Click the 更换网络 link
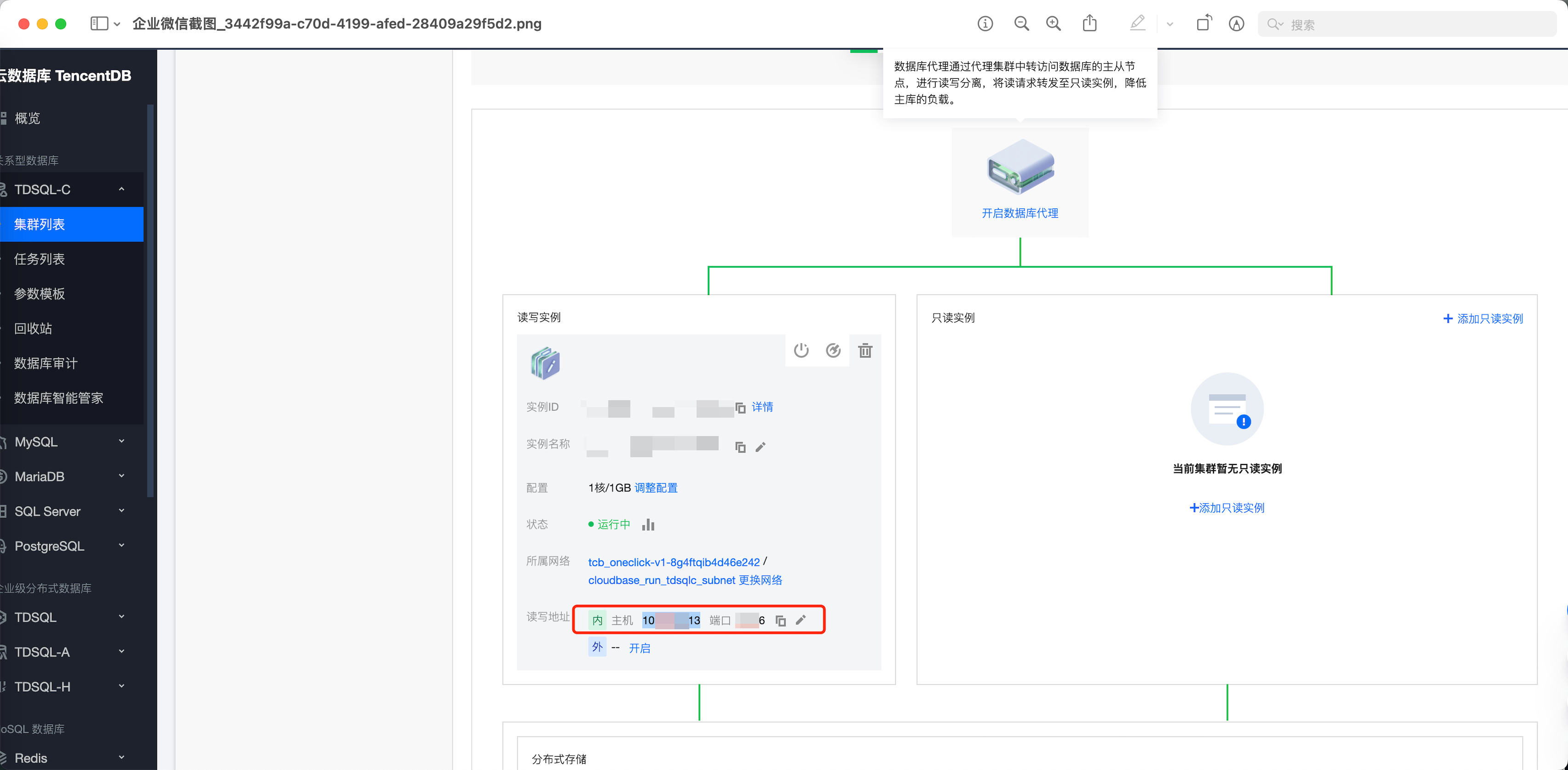The width and height of the screenshot is (1568, 770). tap(760, 580)
